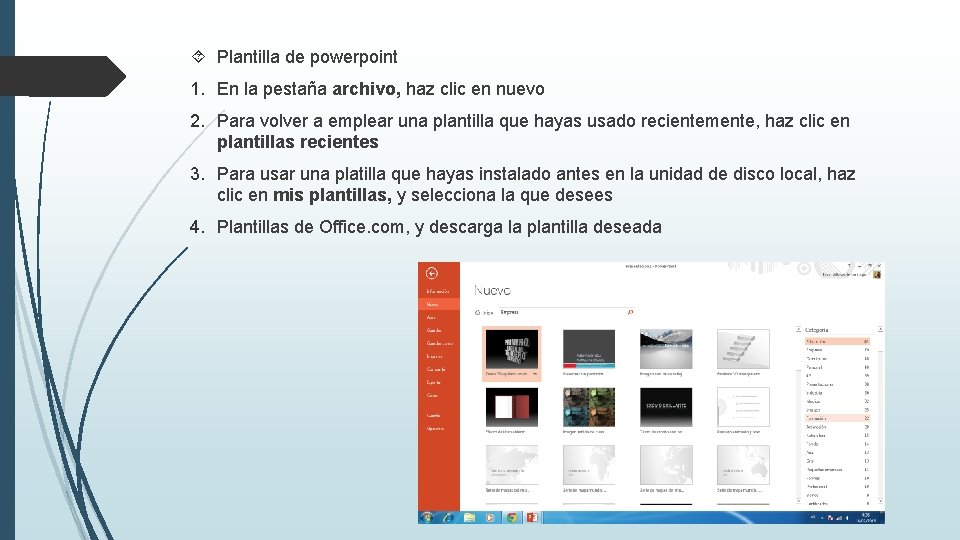Click the bold word "archivo," in step 1

pos(366,89)
